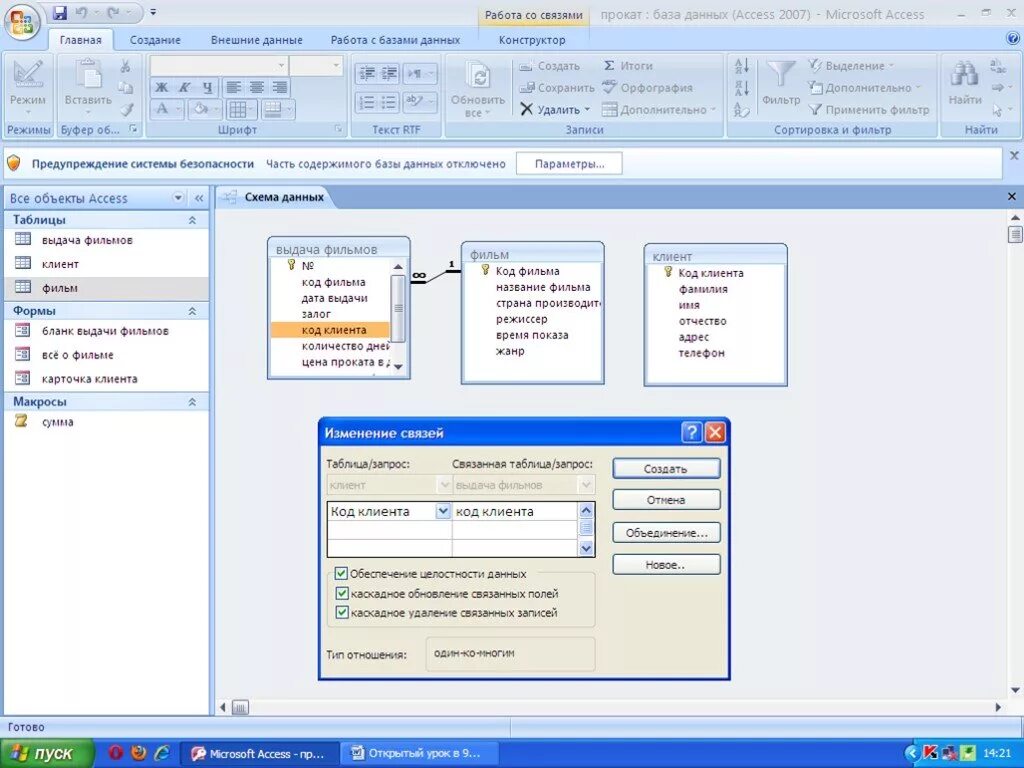The width and height of the screenshot is (1024, 768).
Task: Collapse the Макросы group
Action: pyautogui.click(x=192, y=402)
